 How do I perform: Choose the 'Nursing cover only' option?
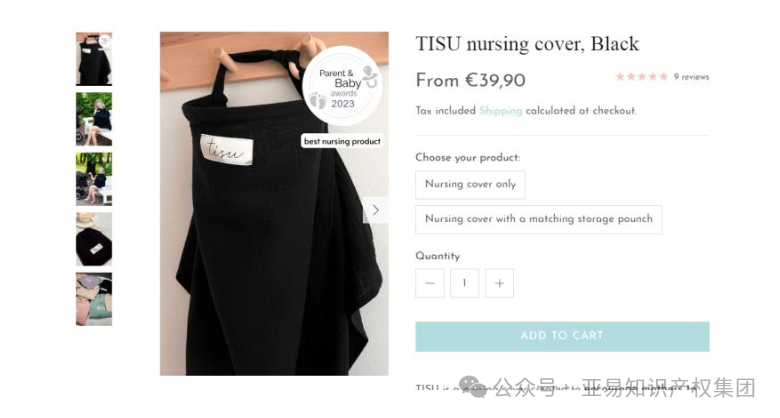(x=470, y=185)
